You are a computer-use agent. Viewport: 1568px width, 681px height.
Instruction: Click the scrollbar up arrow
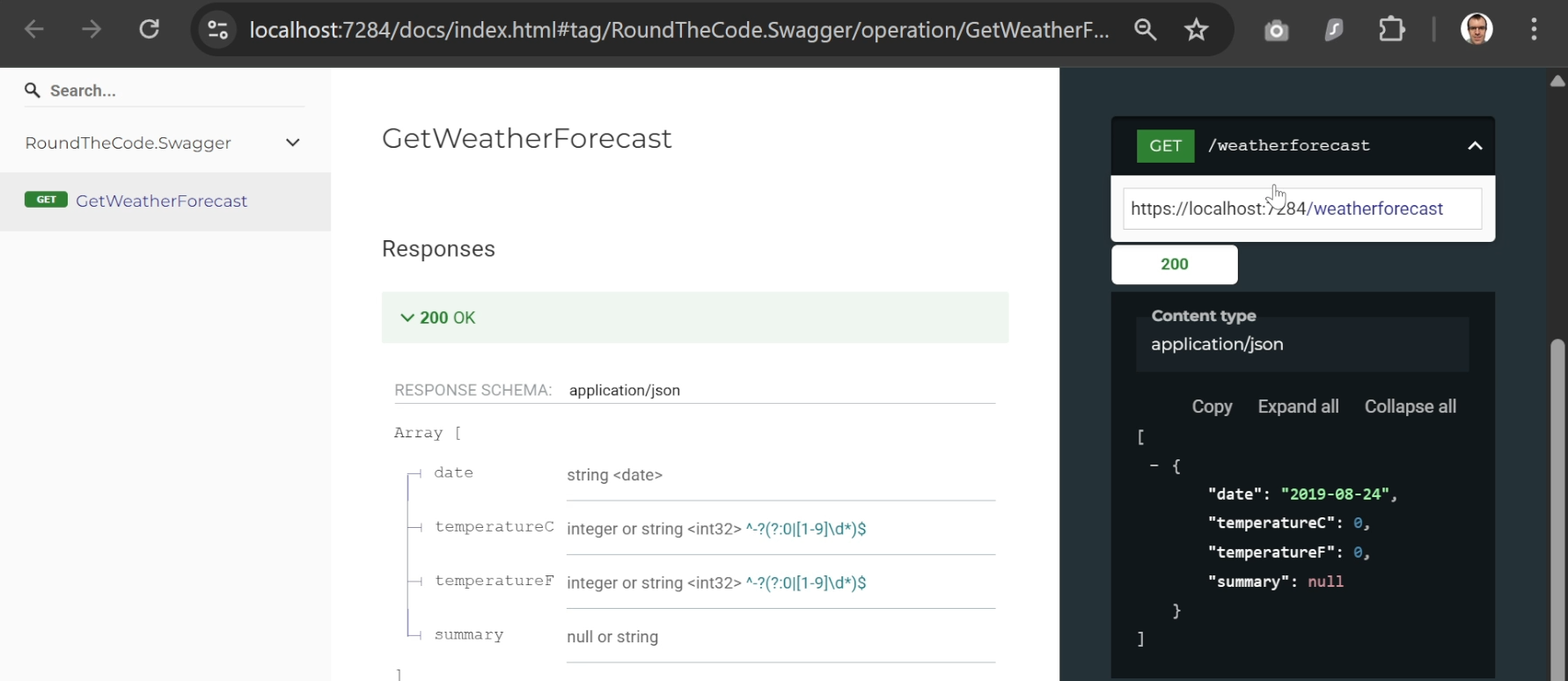click(x=1557, y=81)
